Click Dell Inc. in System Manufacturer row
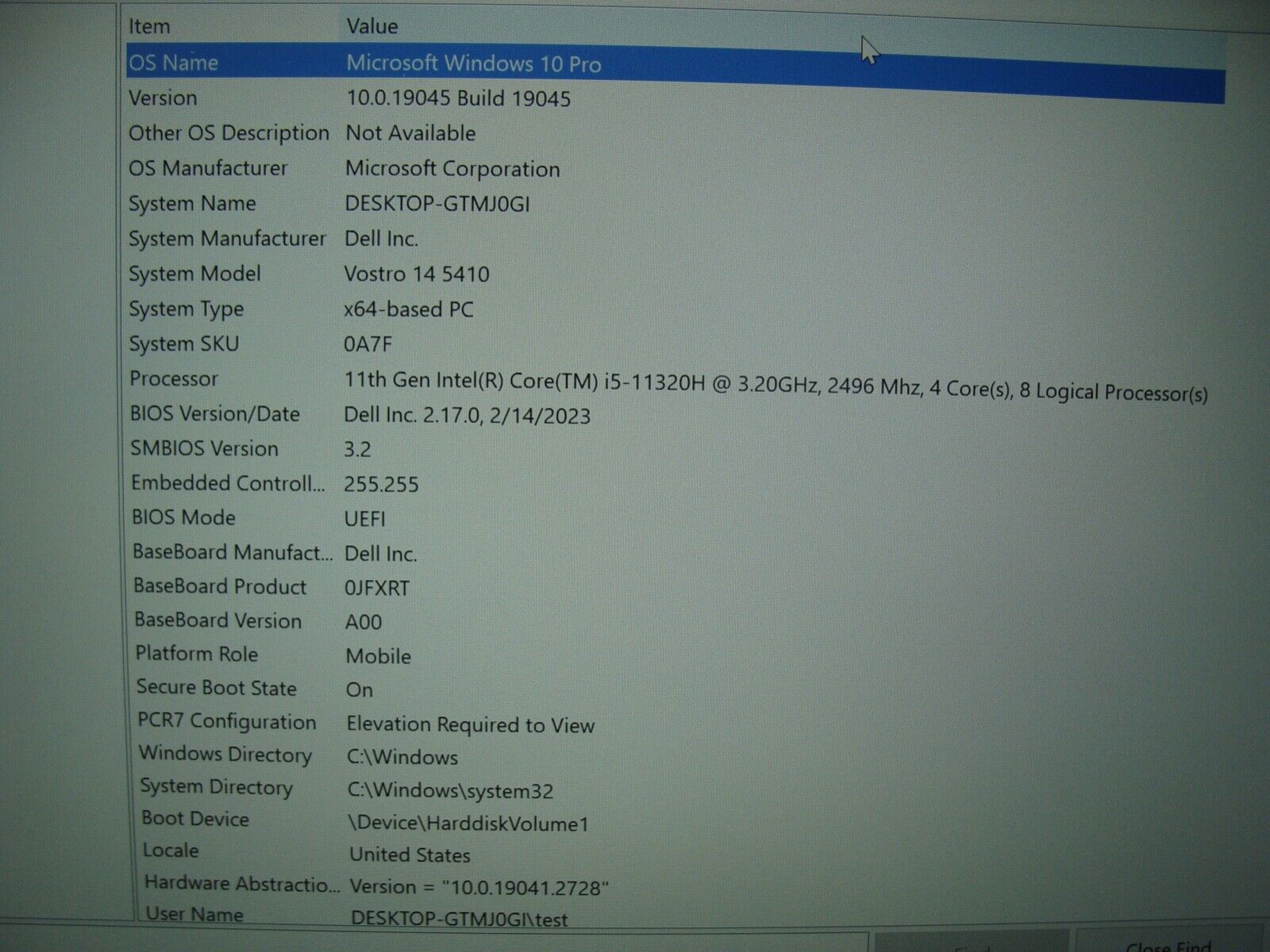The height and width of the screenshot is (952, 1270). click(x=381, y=239)
